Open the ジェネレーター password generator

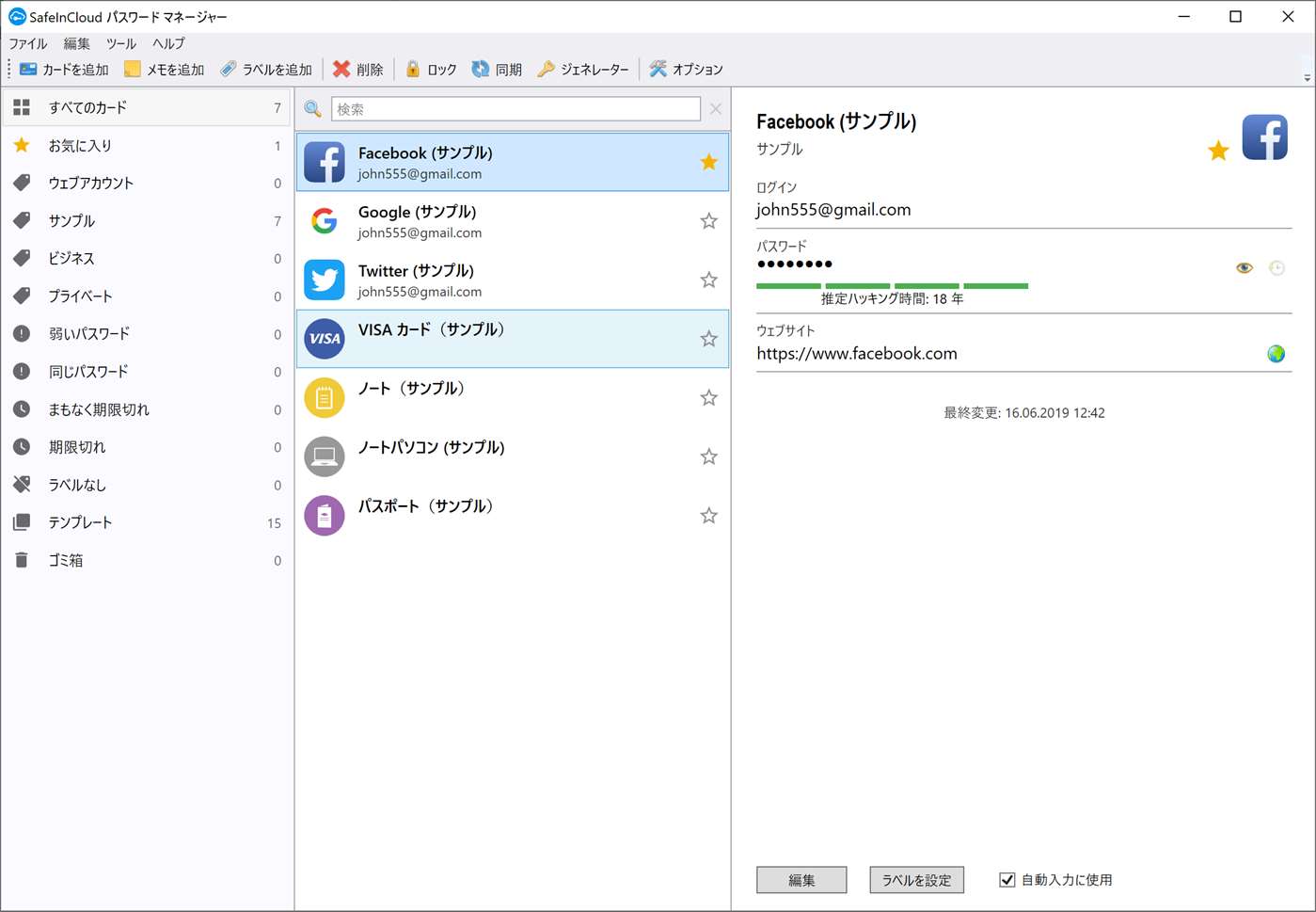tap(583, 70)
